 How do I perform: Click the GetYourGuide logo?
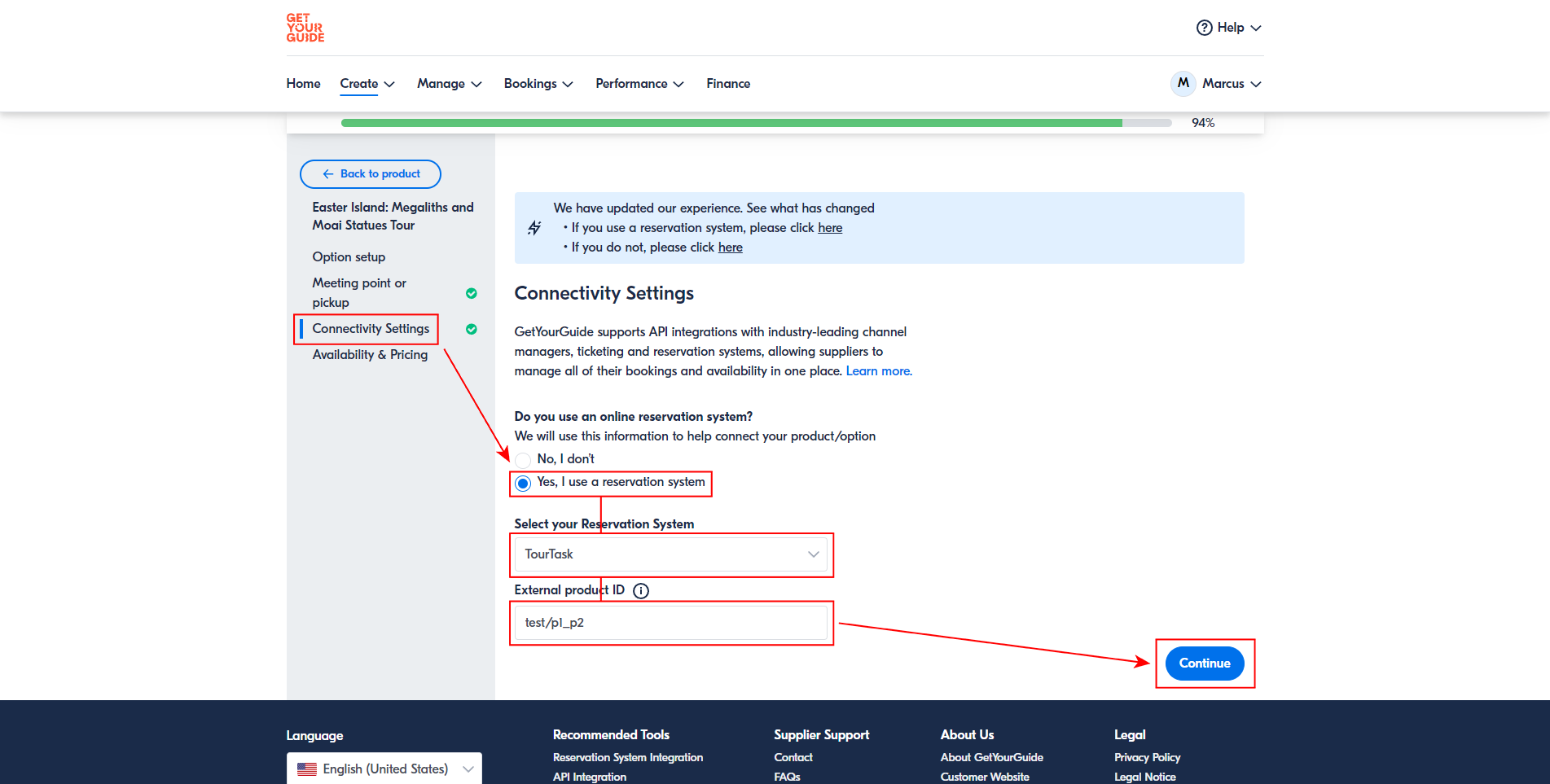[x=305, y=28]
